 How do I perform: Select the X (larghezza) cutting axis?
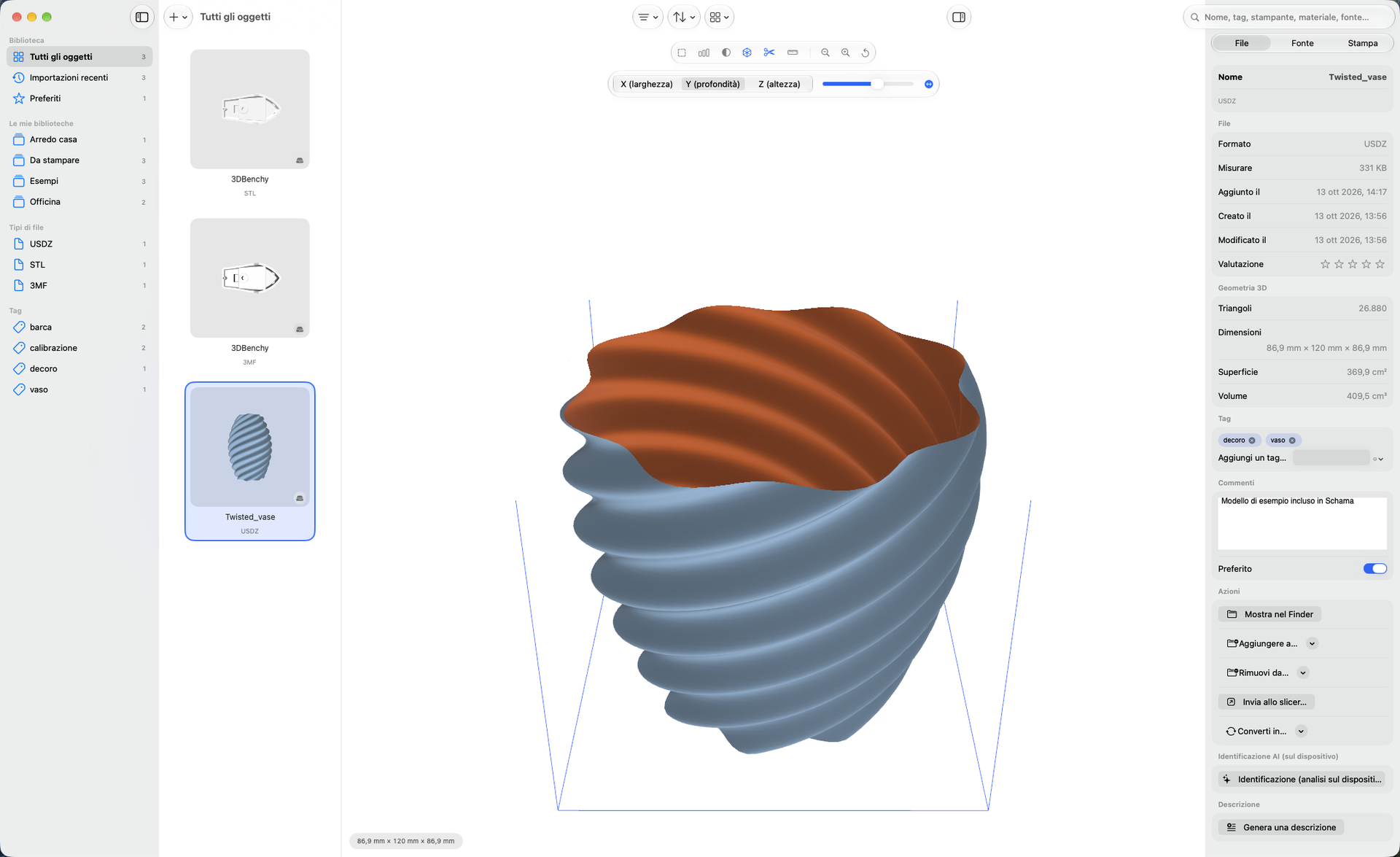point(646,84)
